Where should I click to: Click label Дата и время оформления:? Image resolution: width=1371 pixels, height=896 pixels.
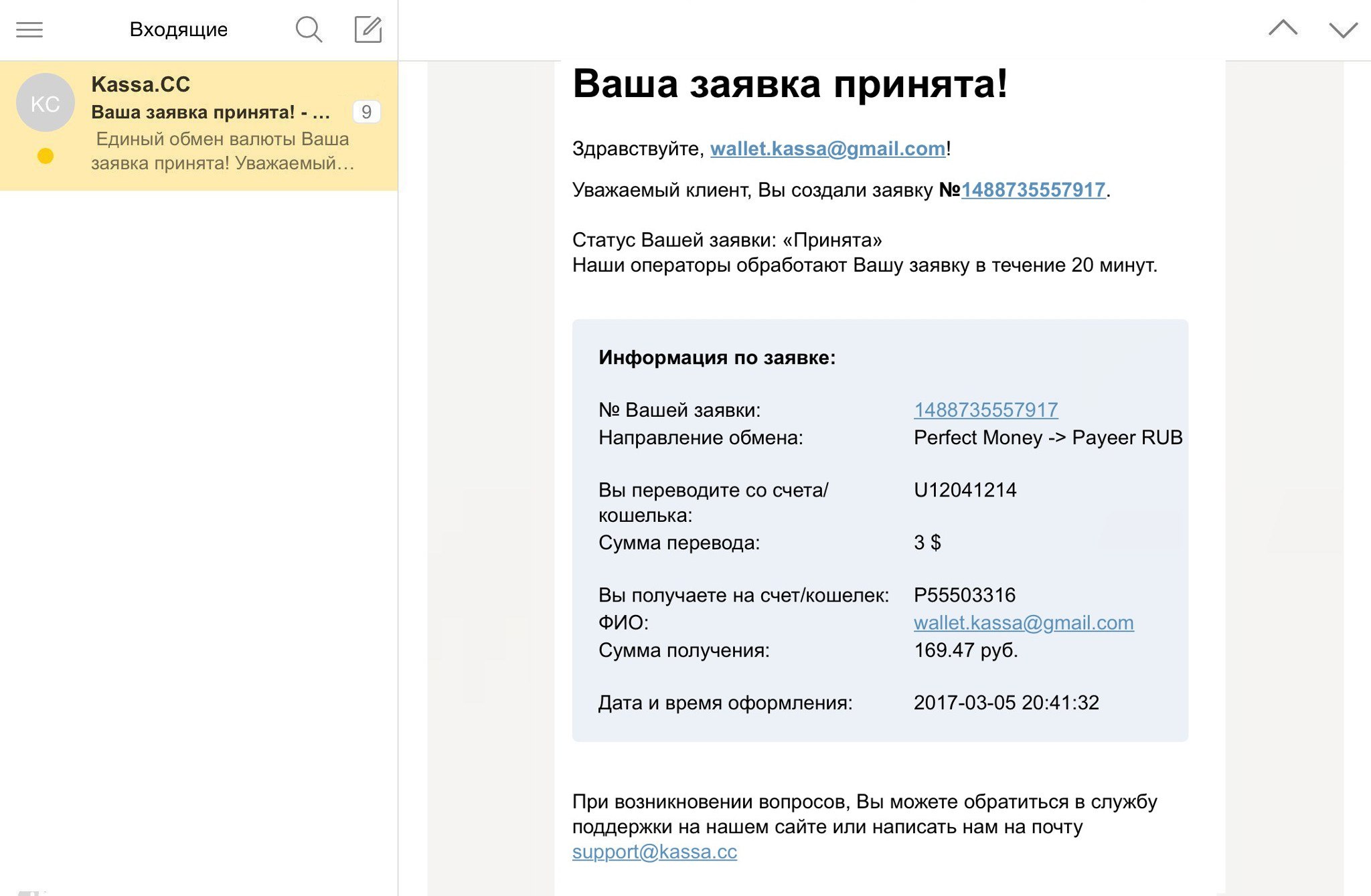click(x=726, y=703)
